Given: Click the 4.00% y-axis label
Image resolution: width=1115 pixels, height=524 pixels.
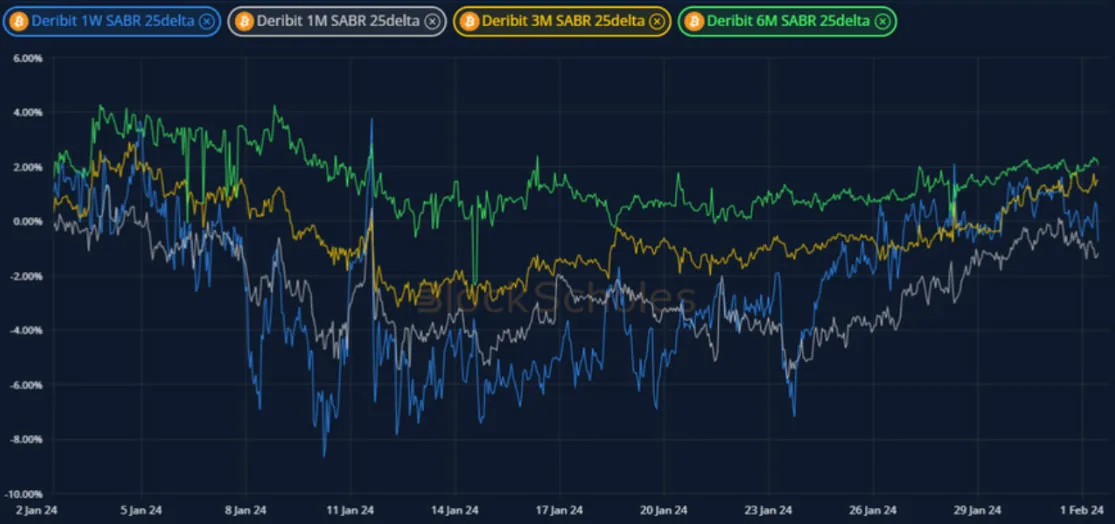Looking at the screenshot, I should pos(28,112).
